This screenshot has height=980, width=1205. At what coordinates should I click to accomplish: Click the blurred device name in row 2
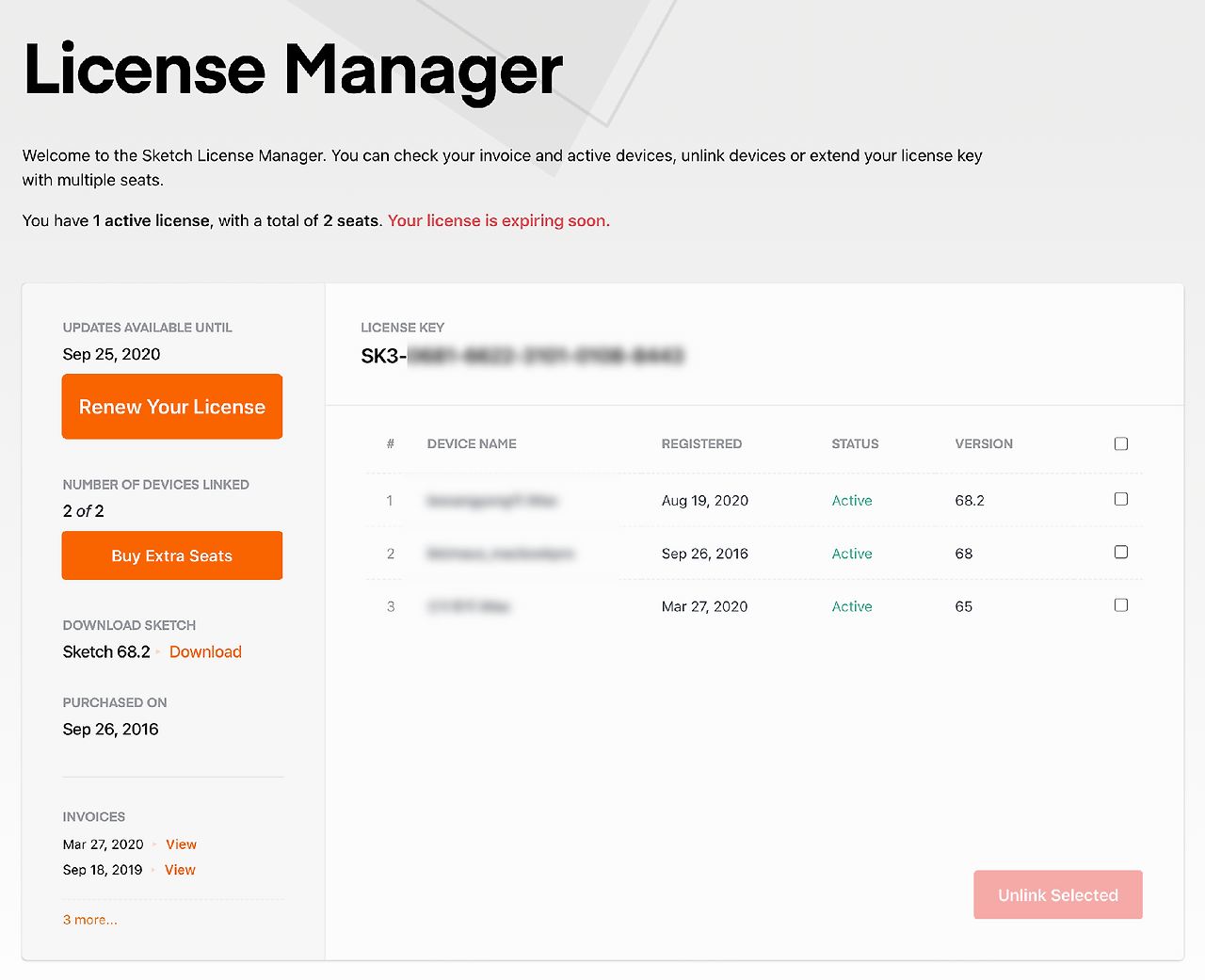click(501, 554)
